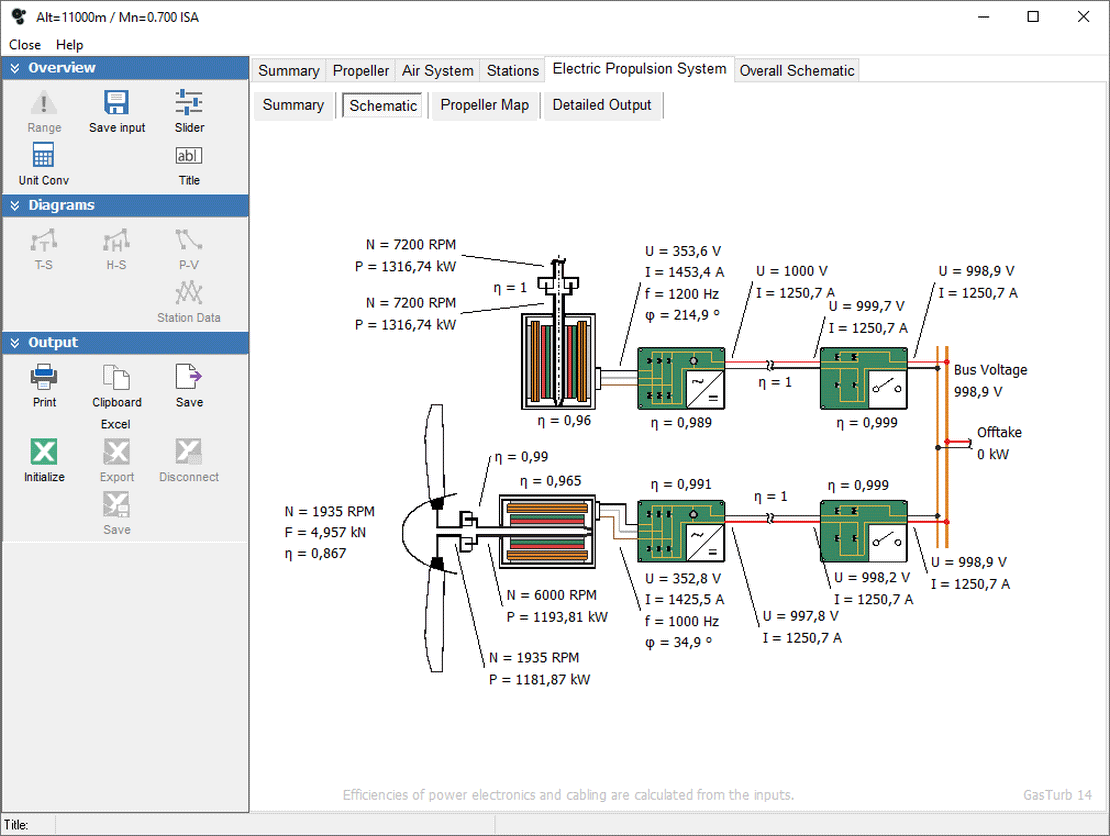Collapse the Overview panel section
1110x836 pixels.
tap(15, 68)
